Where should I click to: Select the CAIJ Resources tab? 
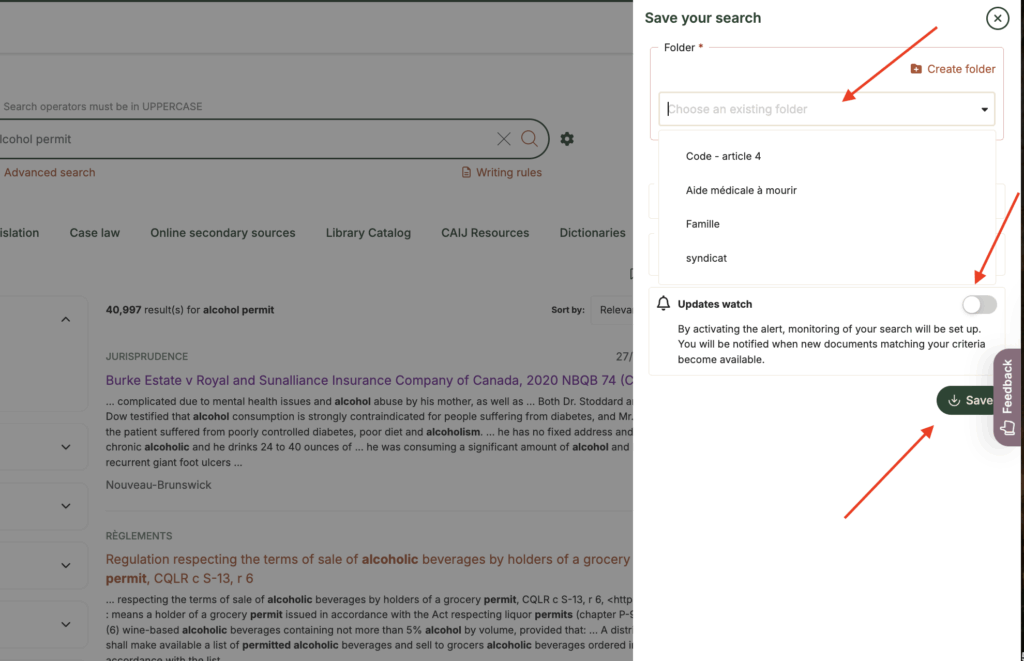485,233
